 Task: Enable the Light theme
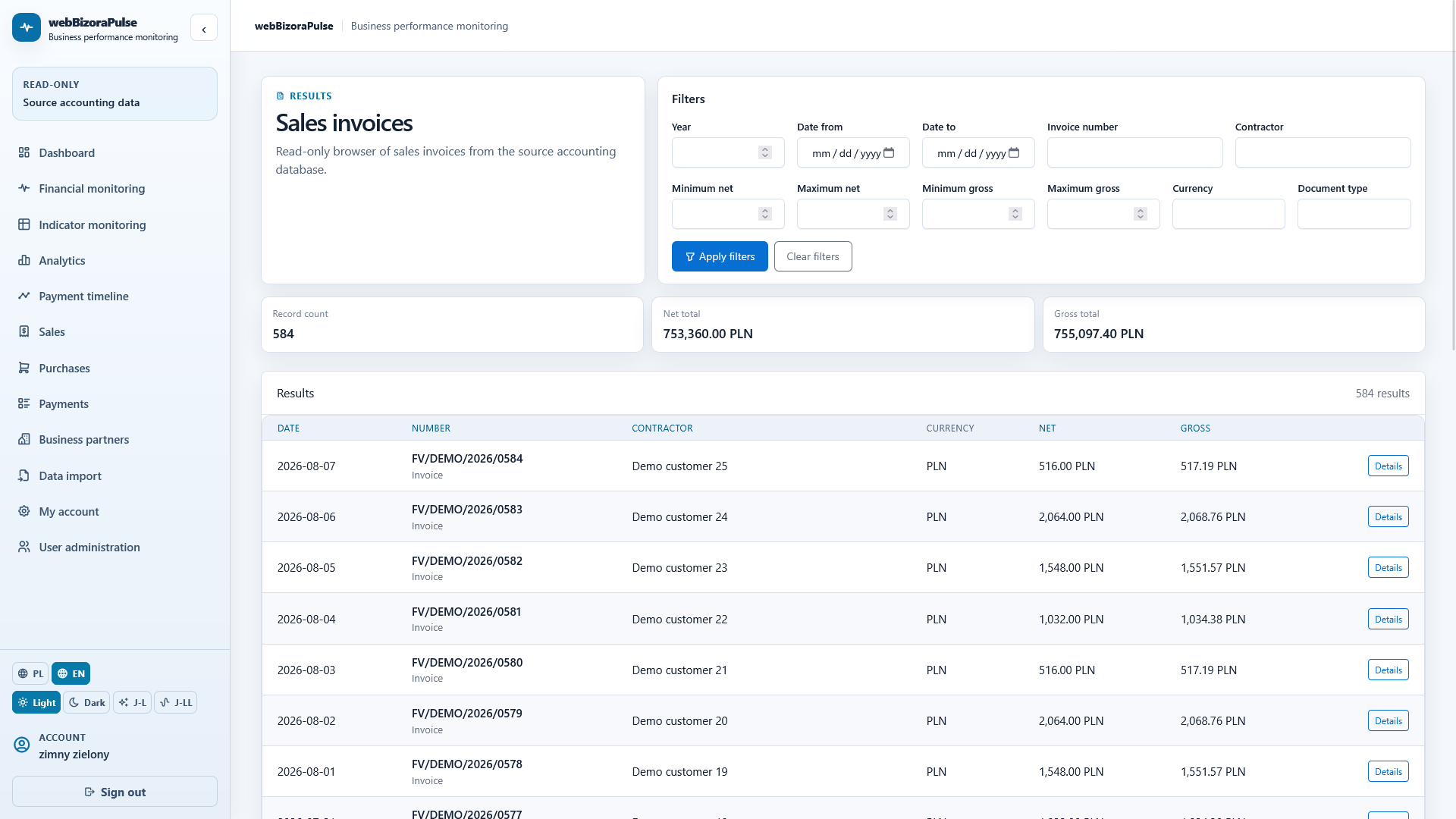point(36,702)
